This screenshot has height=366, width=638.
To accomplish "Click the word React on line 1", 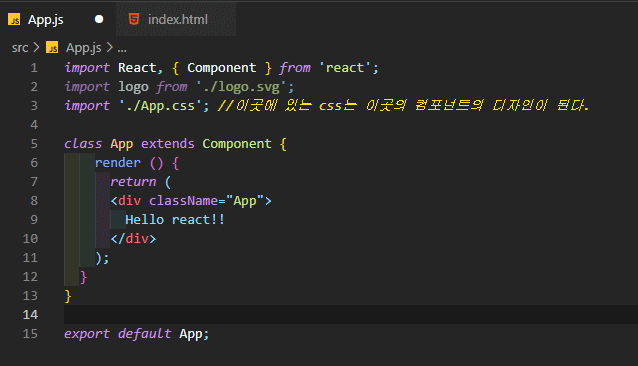I will (137, 68).
